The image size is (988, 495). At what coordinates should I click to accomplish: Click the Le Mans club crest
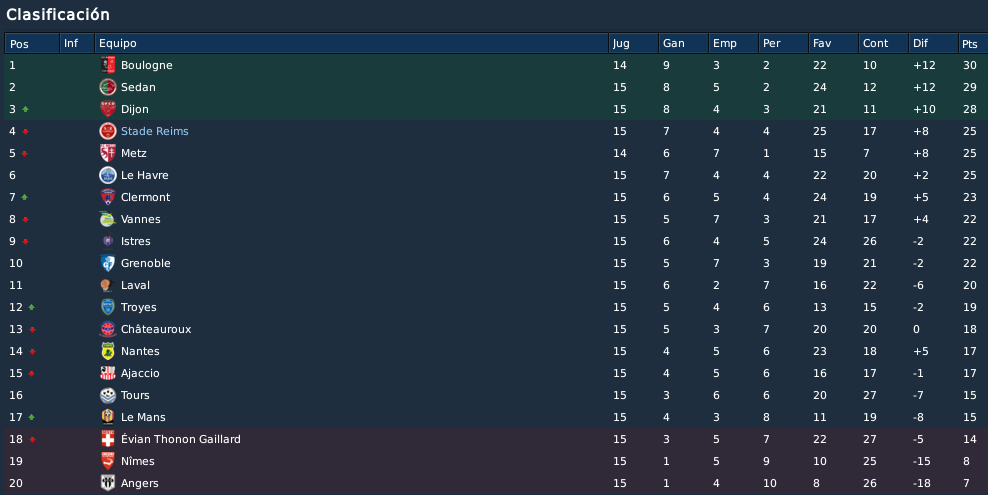(108, 417)
